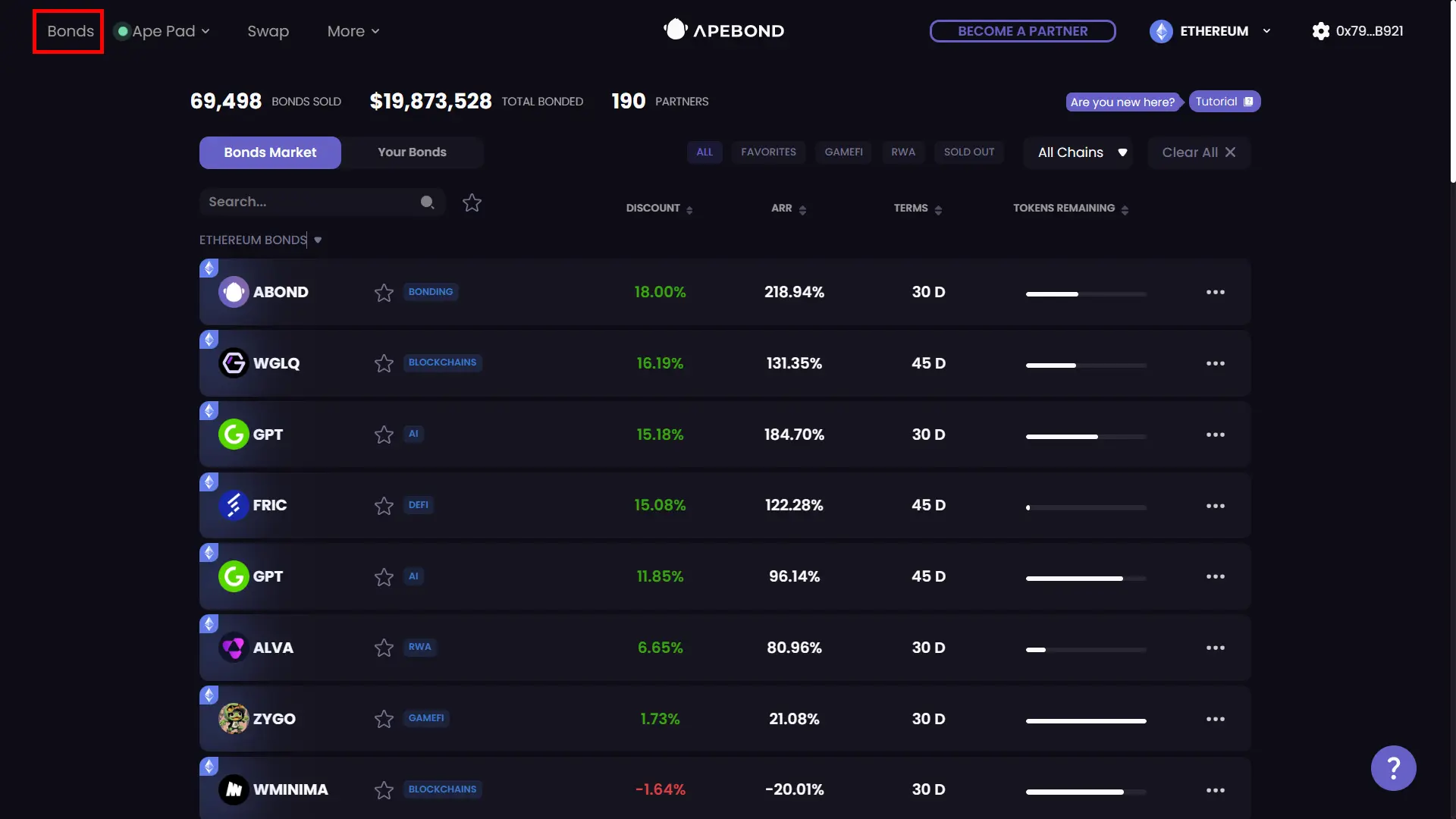The width and height of the screenshot is (1456, 819).
Task: Favorite the GPT 30 D bond star
Action: pos(384,435)
